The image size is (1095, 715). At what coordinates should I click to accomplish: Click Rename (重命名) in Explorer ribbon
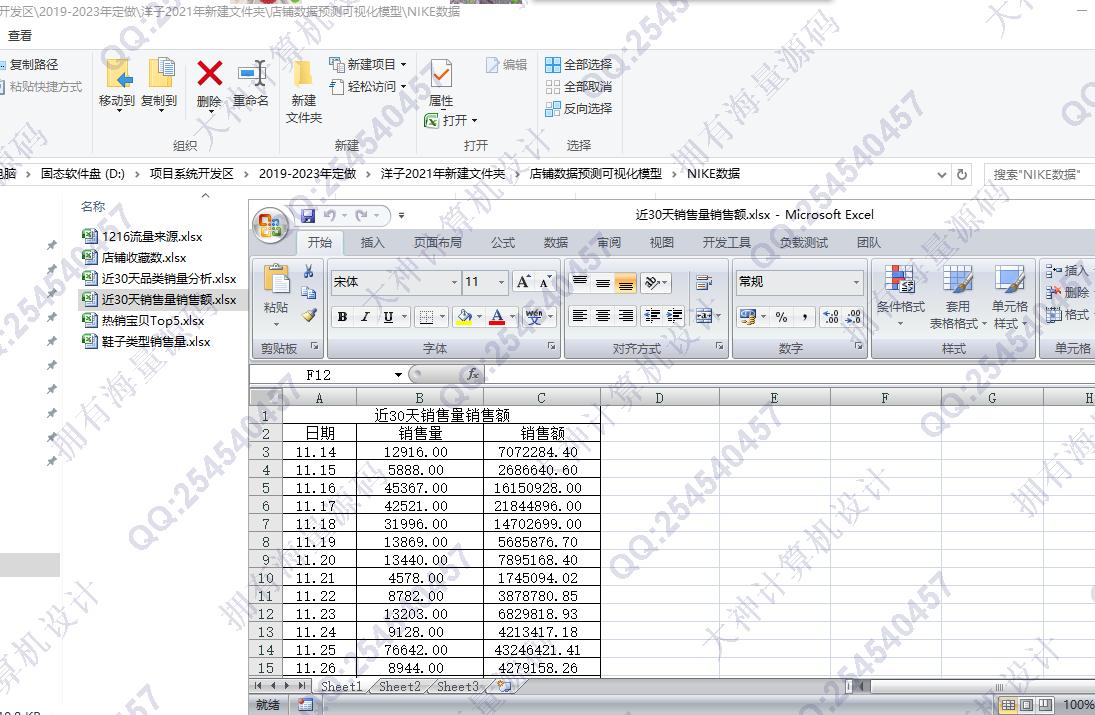click(x=251, y=84)
